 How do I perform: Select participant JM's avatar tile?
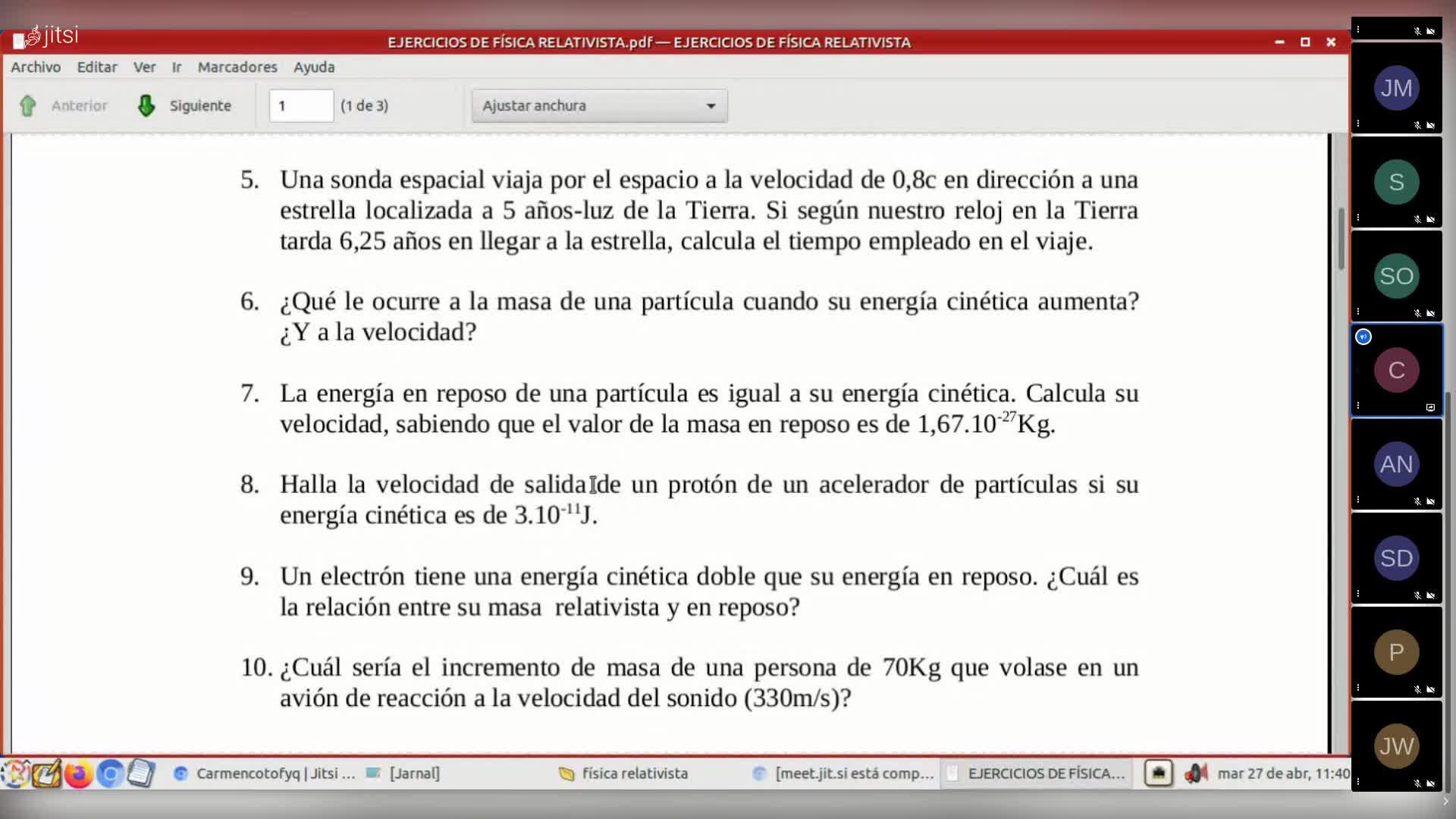tap(1396, 88)
